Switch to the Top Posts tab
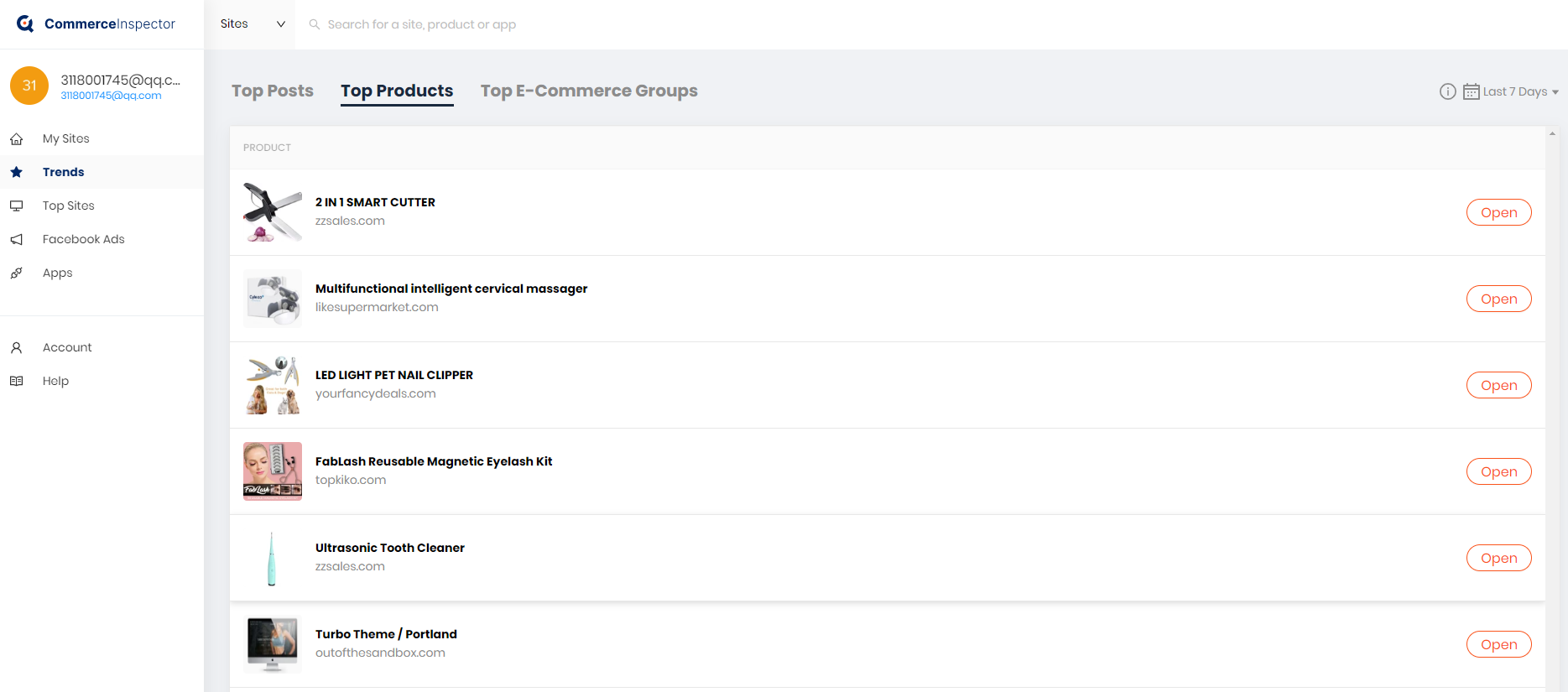 [x=272, y=91]
